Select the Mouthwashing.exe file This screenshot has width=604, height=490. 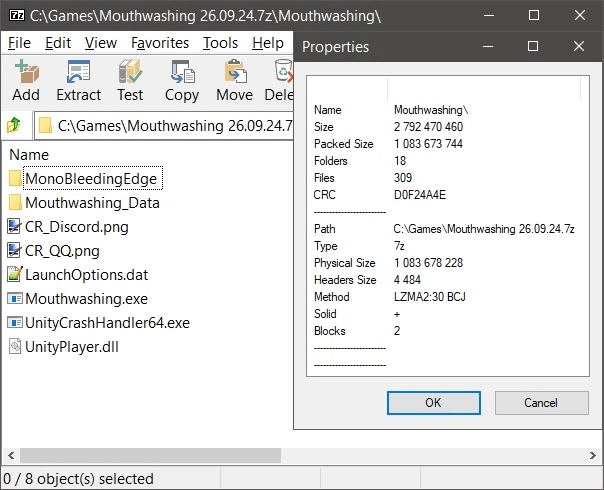(84, 298)
